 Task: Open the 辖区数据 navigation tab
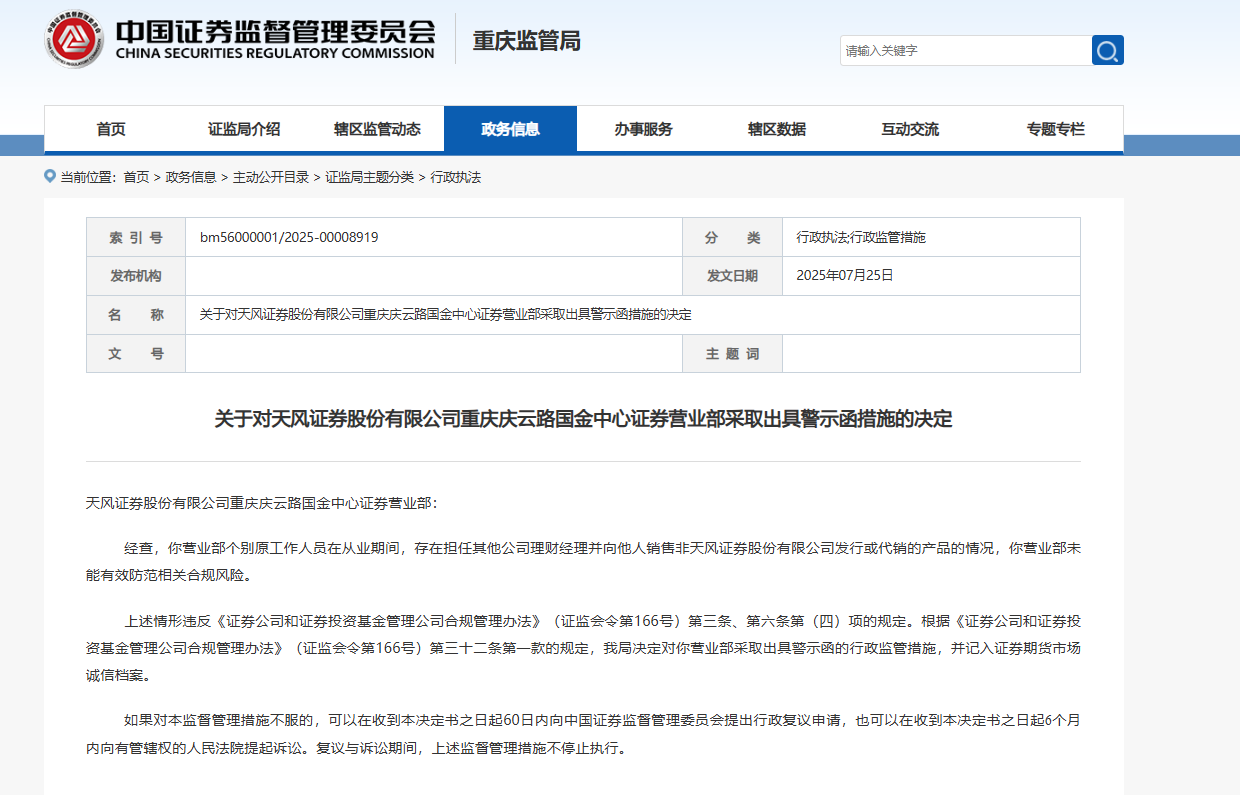pos(777,129)
